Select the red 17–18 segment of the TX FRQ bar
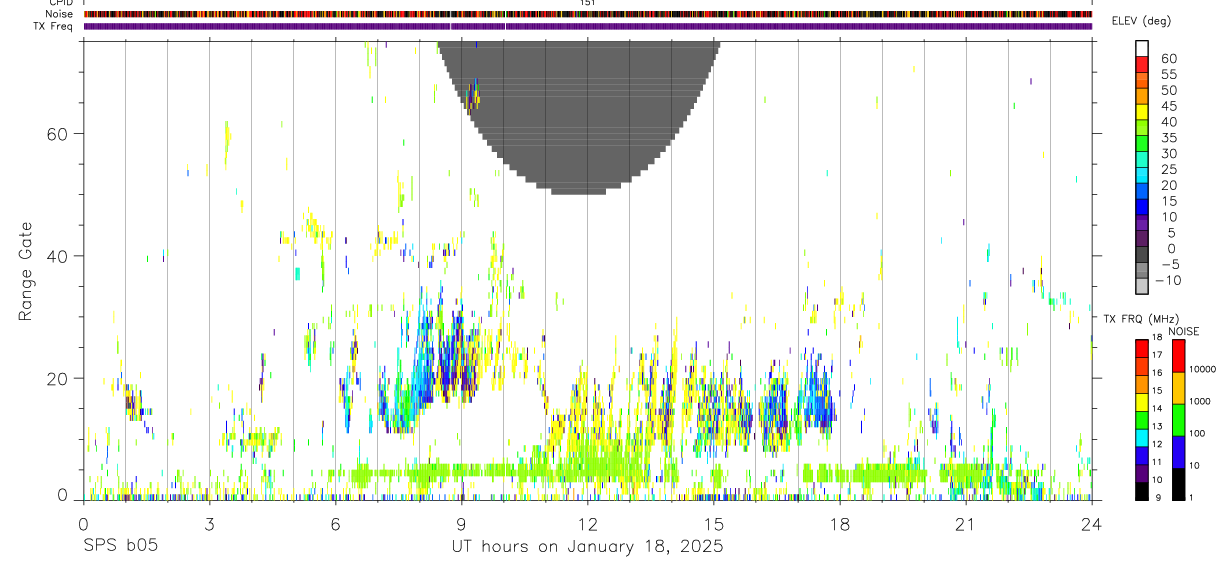The image size is (1228, 567). tap(1142, 348)
